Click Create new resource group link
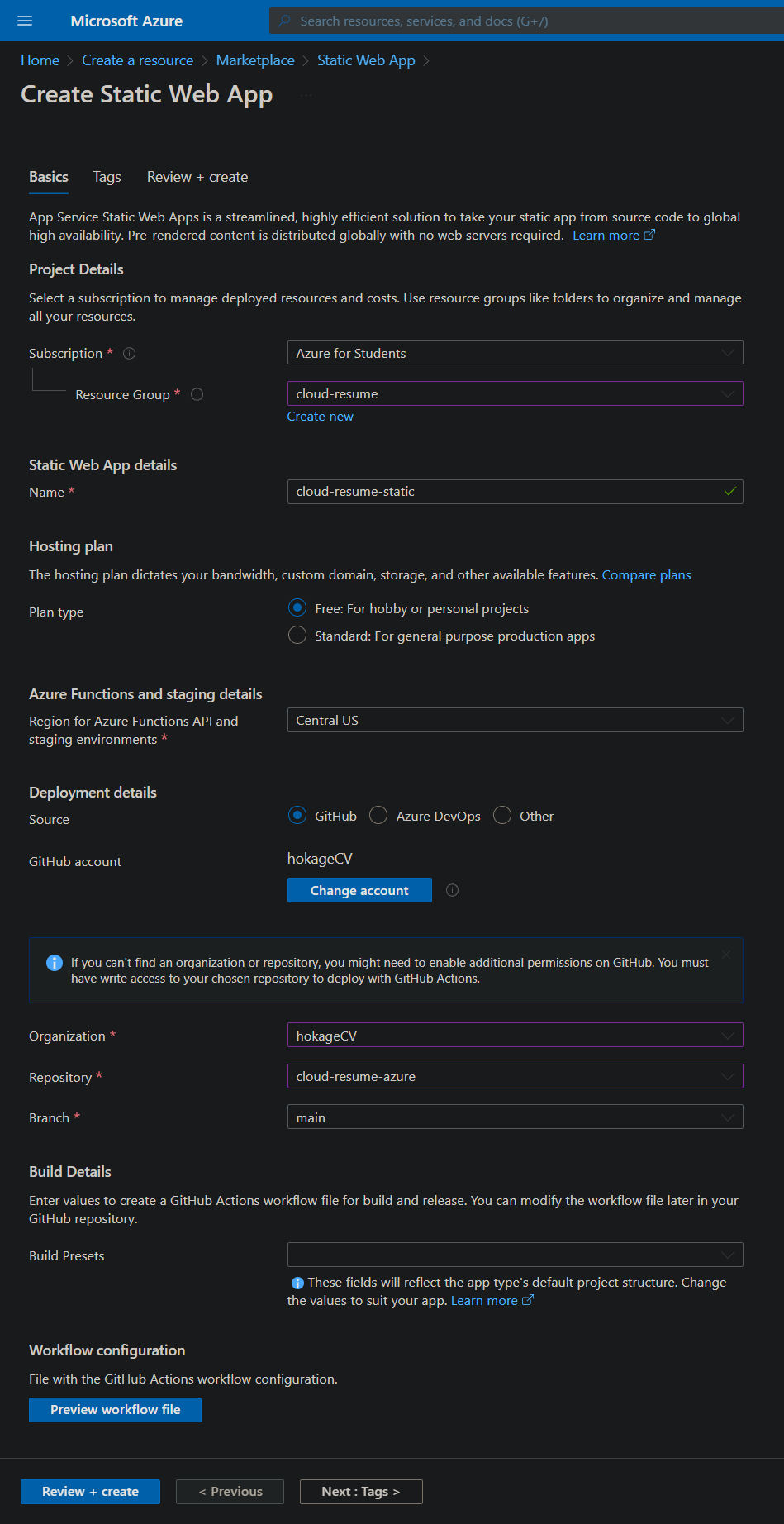 coord(320,417)
